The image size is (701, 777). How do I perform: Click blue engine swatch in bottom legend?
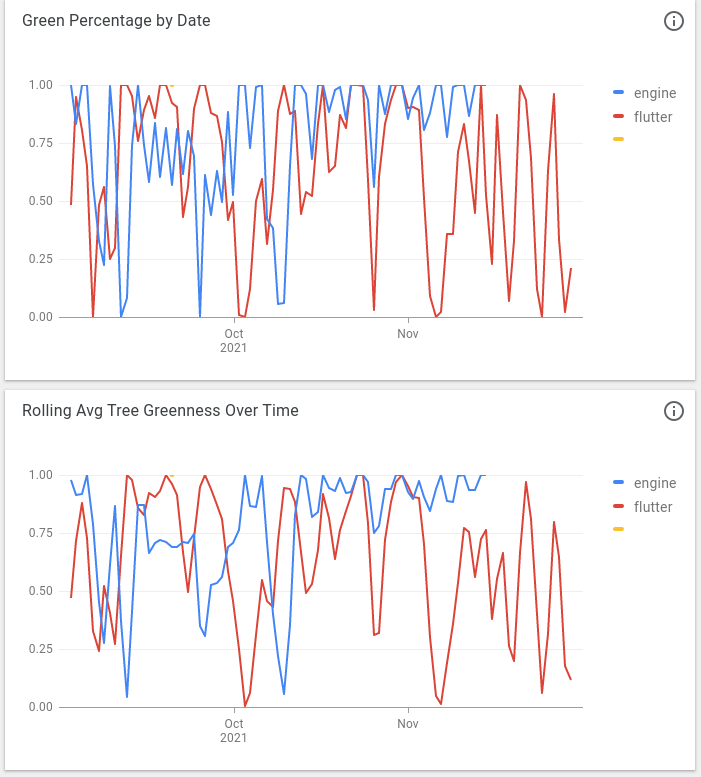click(618, 483)
